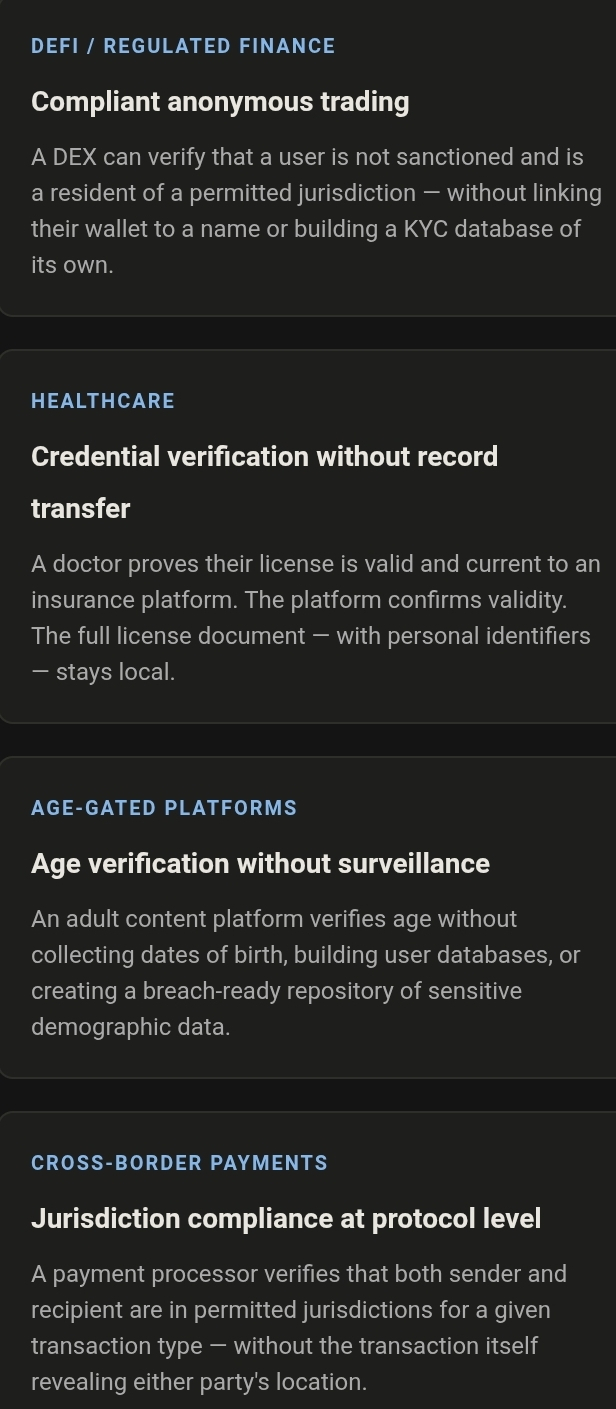Click the HEALTHCARE category label
Image resolution: width=616 pixels, height=1409 pixels.
coord(103,401)
